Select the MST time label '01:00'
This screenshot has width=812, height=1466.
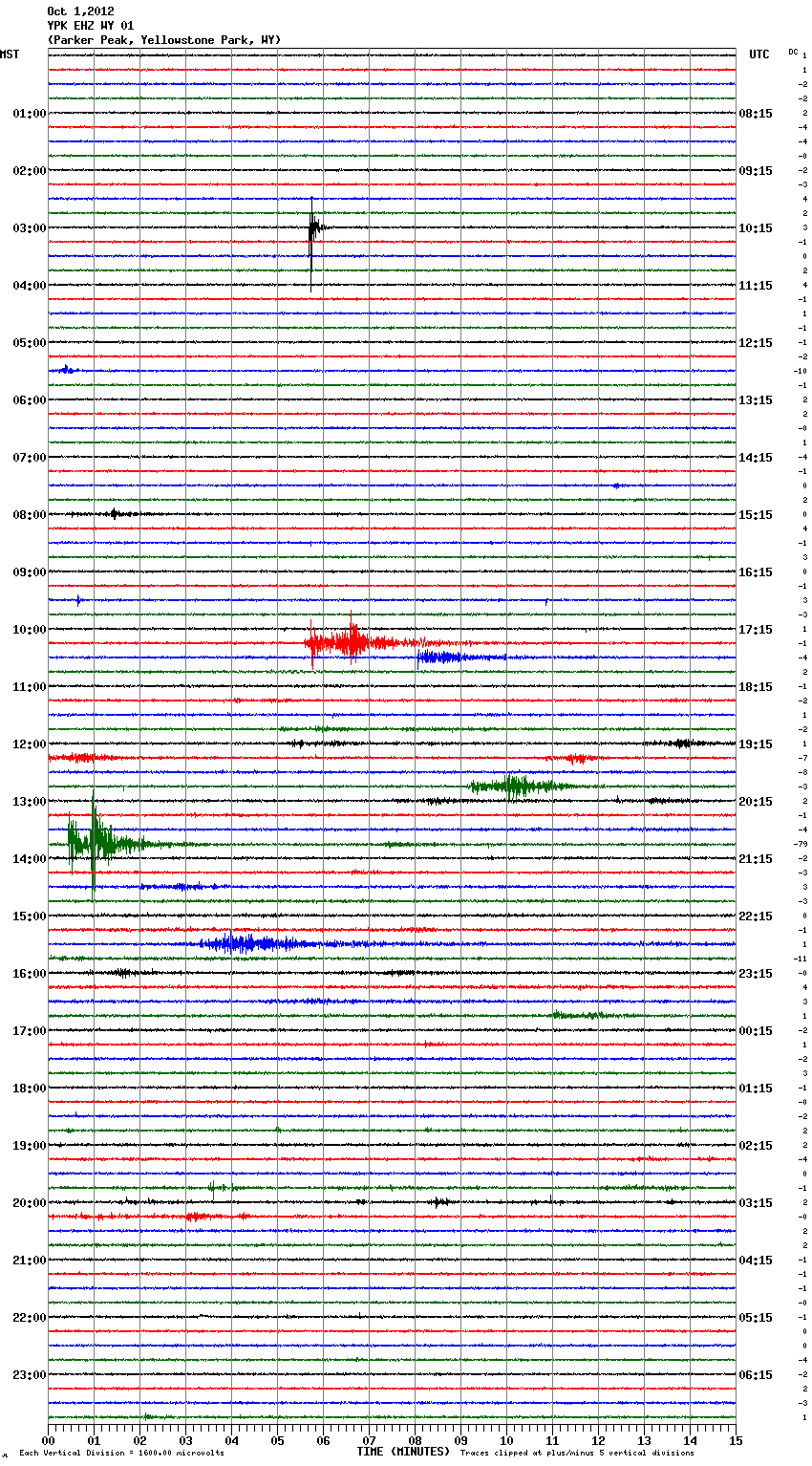point(30,114)
